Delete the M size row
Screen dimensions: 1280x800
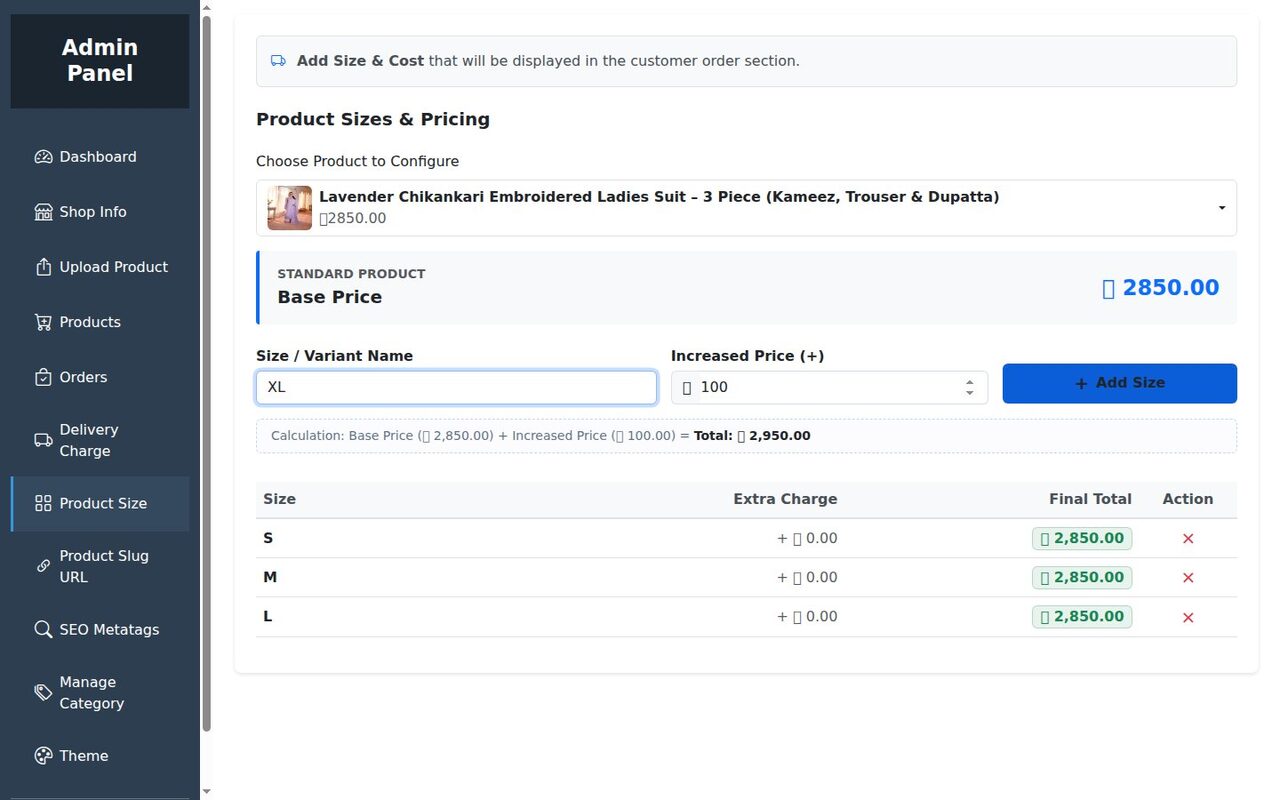coord(1188,578)
